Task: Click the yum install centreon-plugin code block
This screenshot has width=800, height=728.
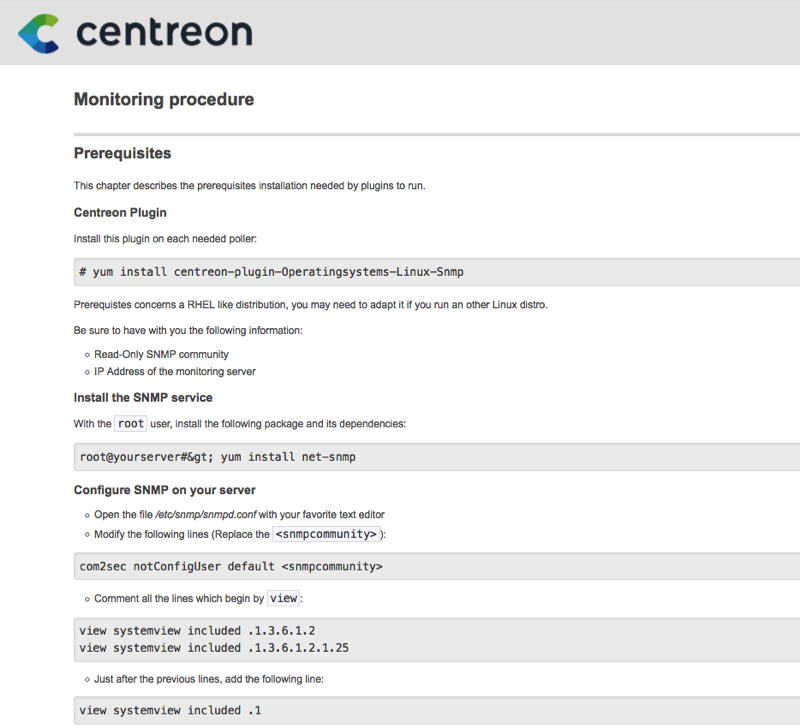Action: 272,272
